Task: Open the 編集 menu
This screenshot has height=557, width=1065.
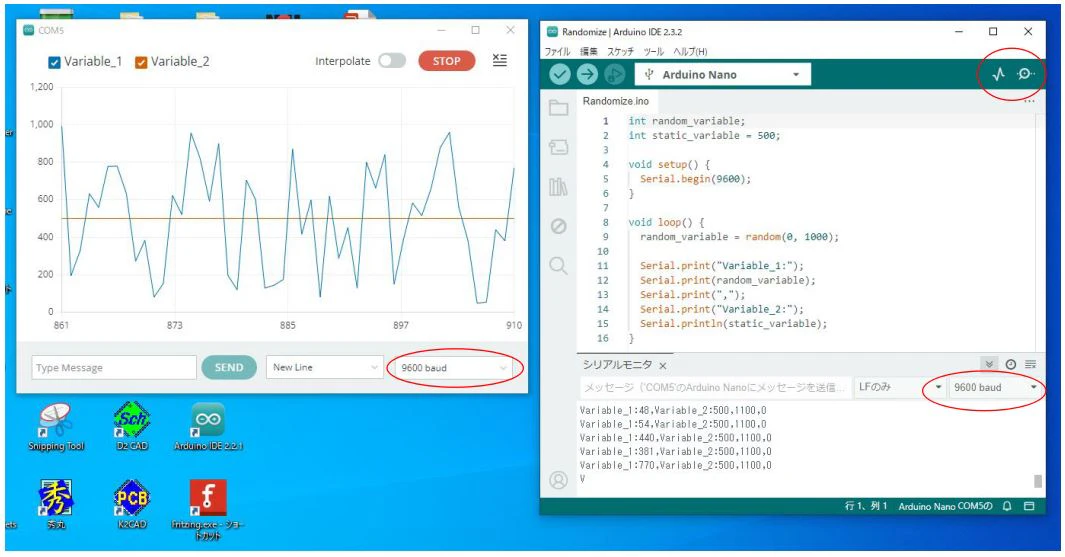Action: coord(589,52)
